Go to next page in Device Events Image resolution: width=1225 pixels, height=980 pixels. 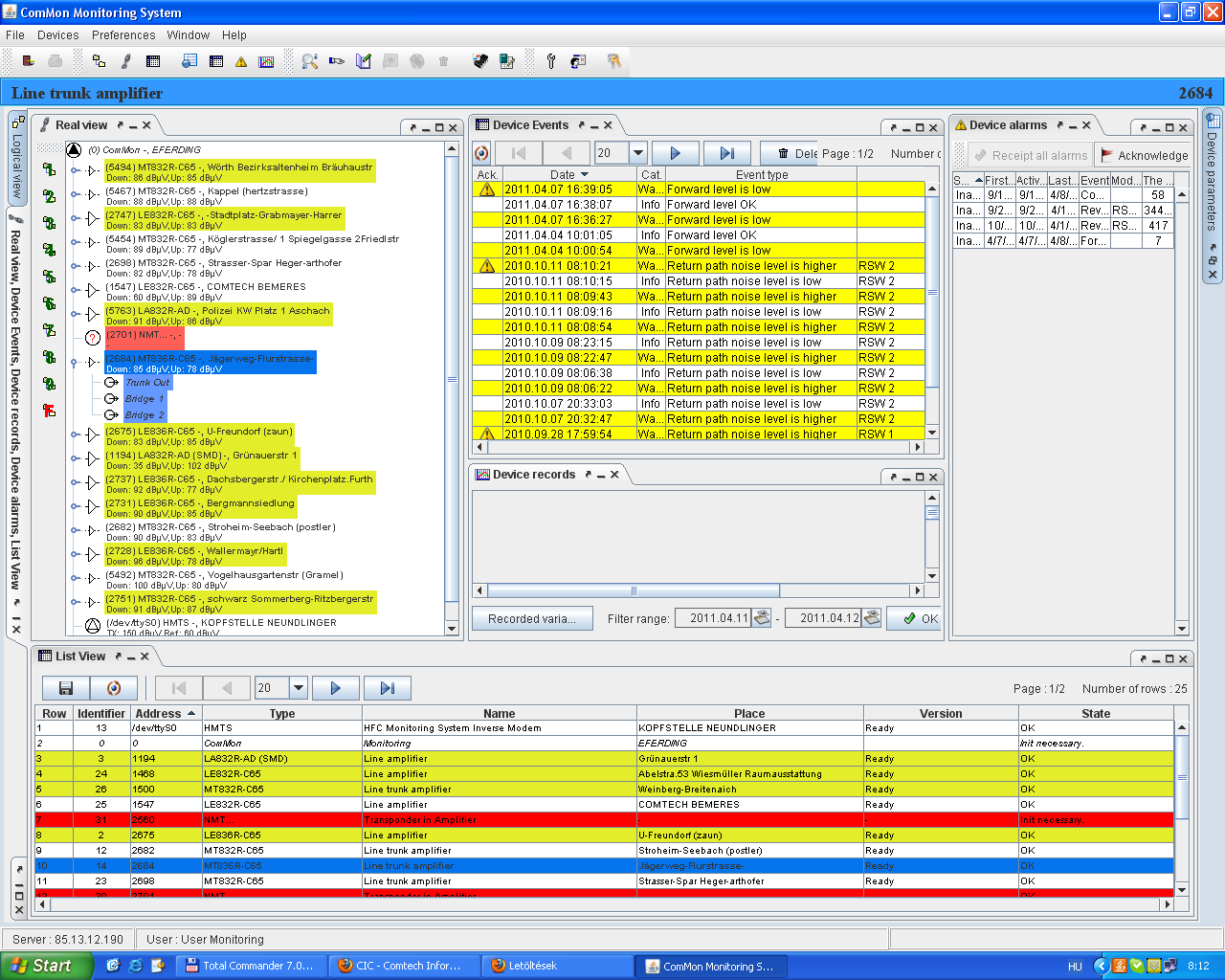pyautogui.click(x=675, y=153)
